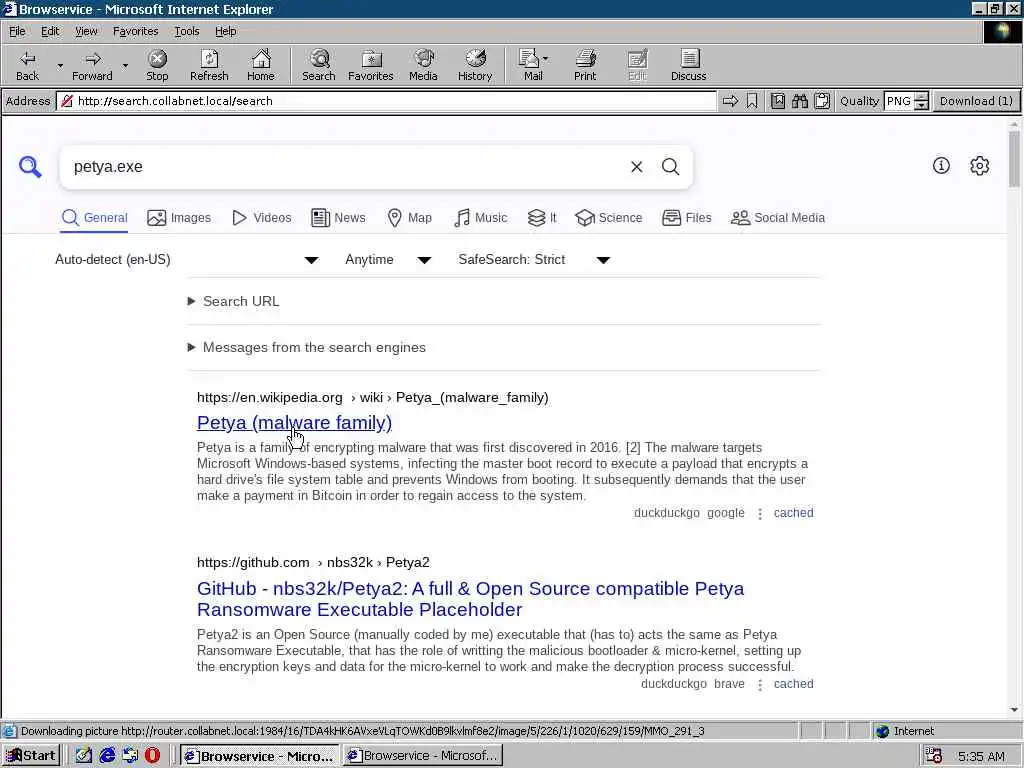Open the About info icon
The width and height of the screenshot is (1024, 768).
coord(941,166)
